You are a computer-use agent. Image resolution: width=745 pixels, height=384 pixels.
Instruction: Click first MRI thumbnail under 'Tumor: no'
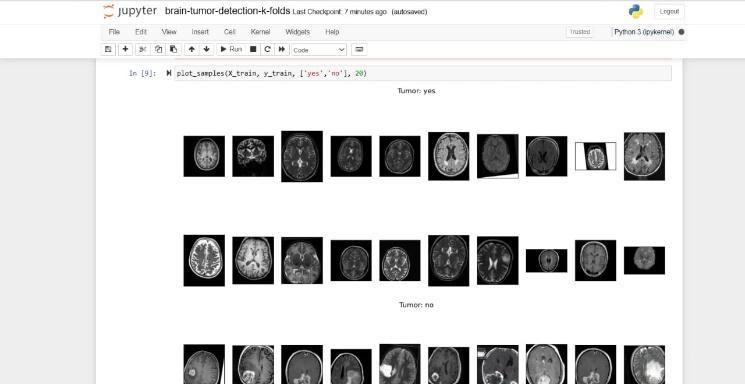(x=204, y=364)
